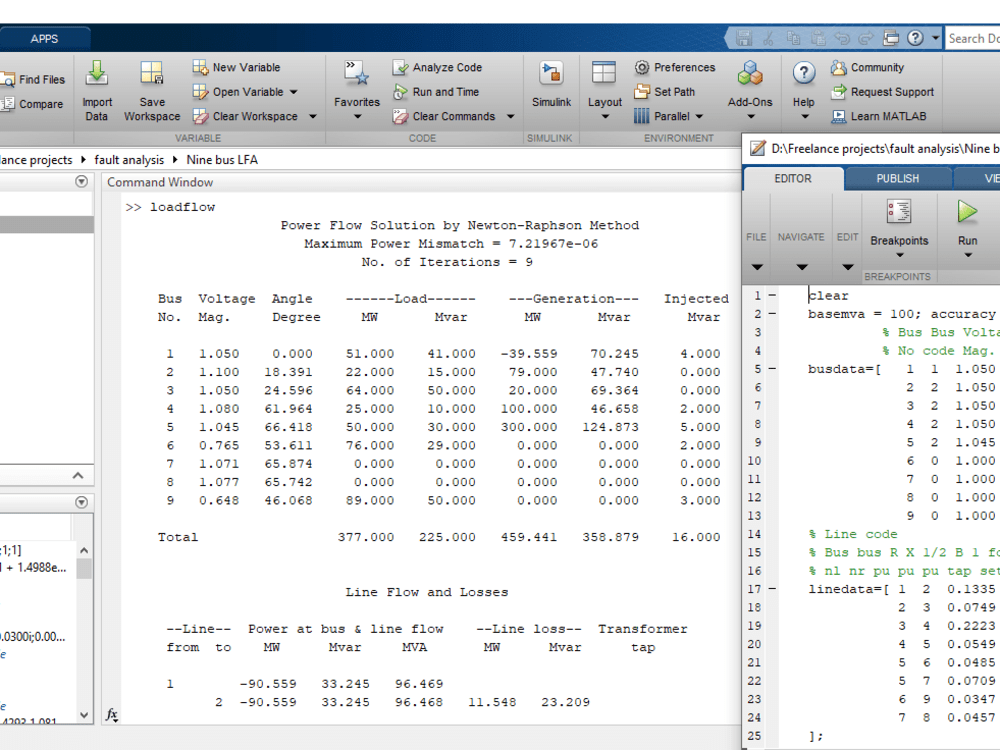Open the Layout icon
The width and height of the screenshot is (1000, 750).
point(603,73)
